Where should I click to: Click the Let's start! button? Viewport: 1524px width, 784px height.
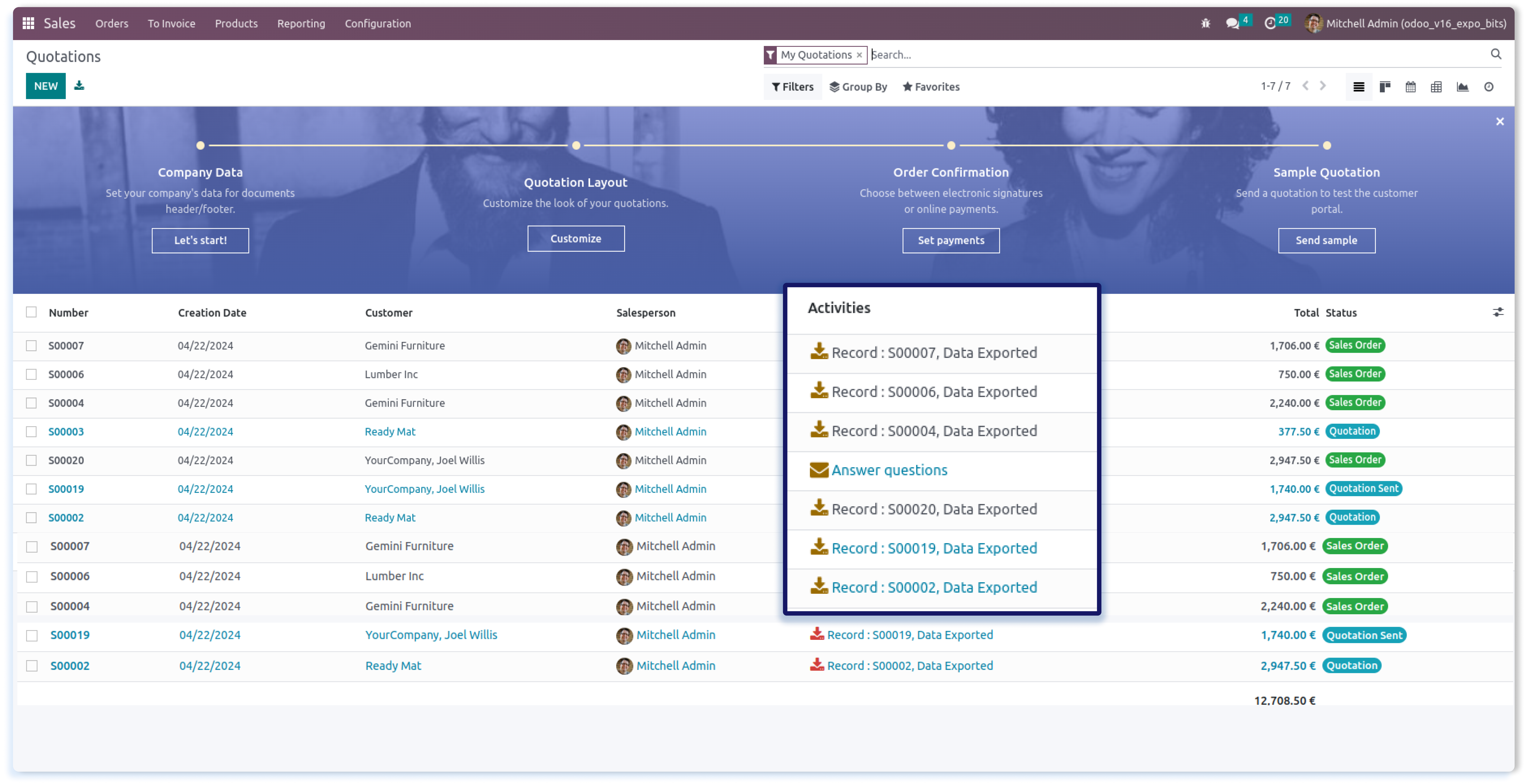point(200,241)
